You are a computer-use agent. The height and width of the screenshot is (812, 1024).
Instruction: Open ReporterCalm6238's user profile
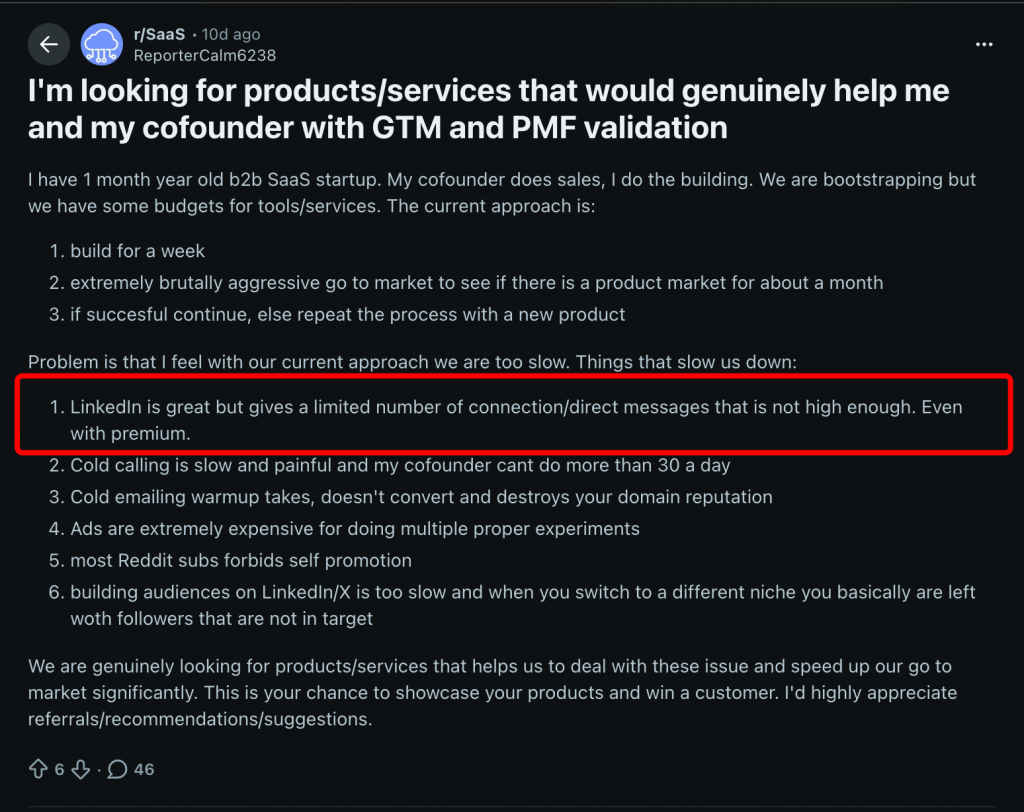tap(204, 55)
